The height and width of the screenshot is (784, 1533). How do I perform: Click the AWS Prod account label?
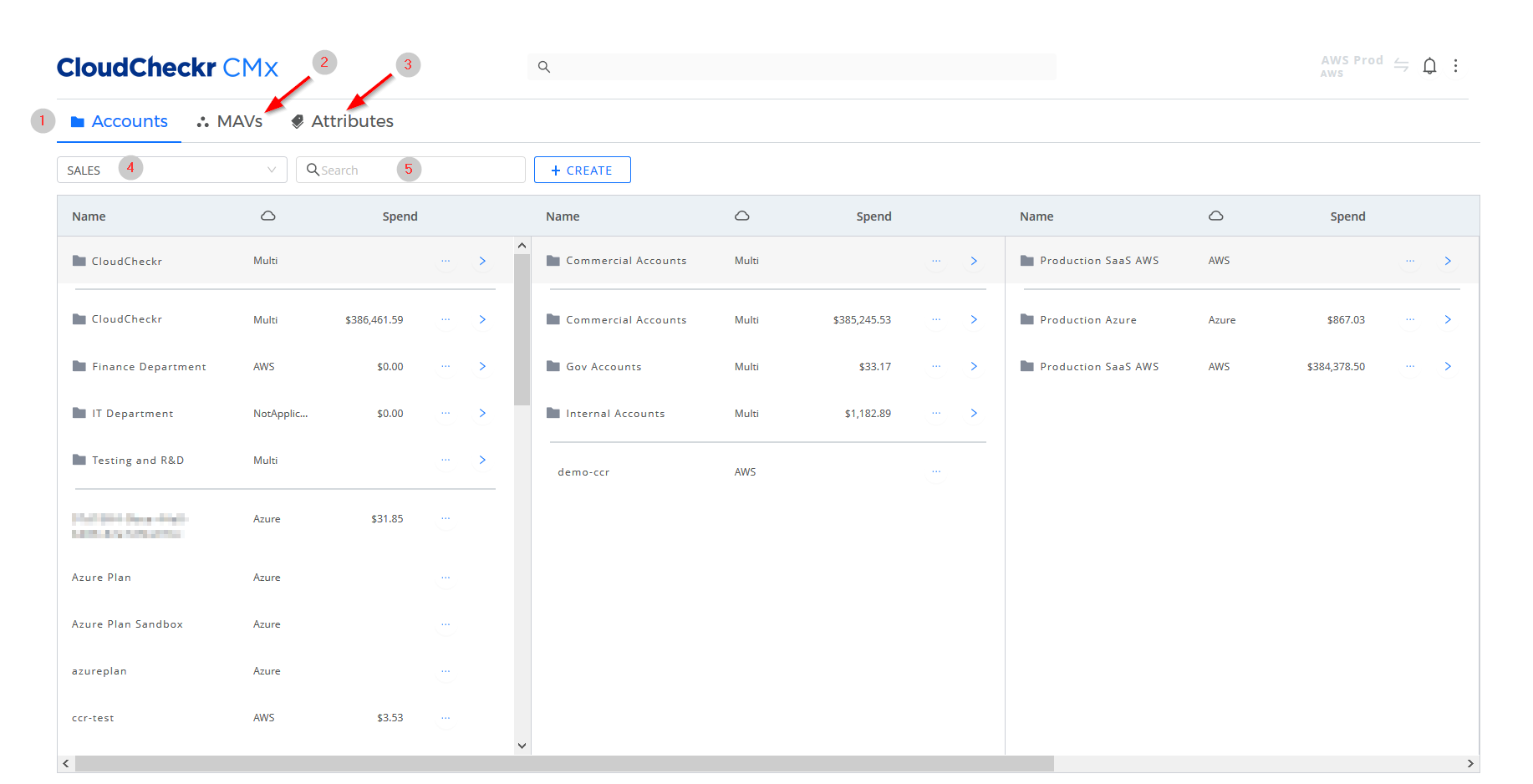(x=1352, y=66)
